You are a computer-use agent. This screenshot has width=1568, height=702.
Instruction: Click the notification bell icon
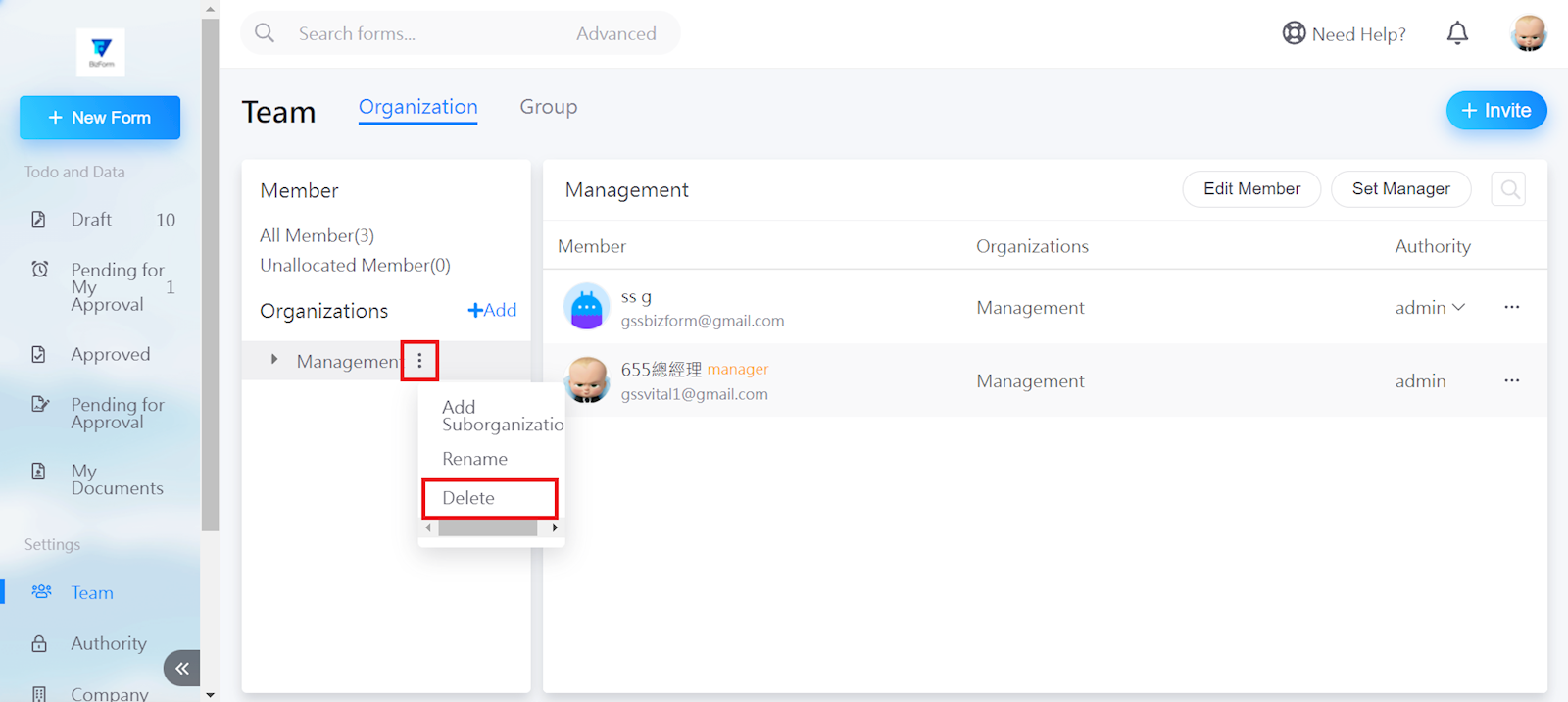click(1457, 33)
